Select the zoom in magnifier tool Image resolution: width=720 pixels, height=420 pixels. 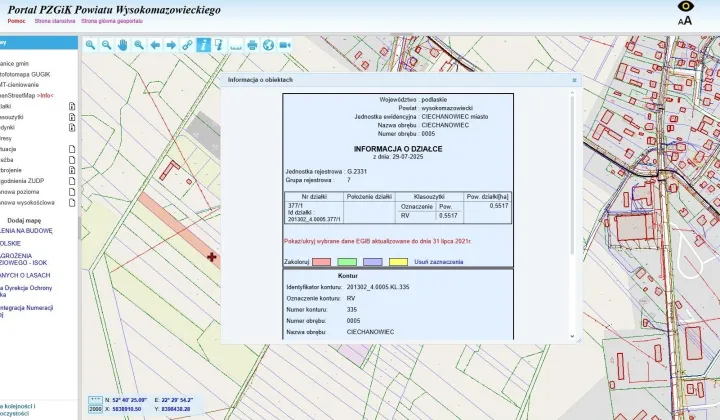click(x=90, y=45)
